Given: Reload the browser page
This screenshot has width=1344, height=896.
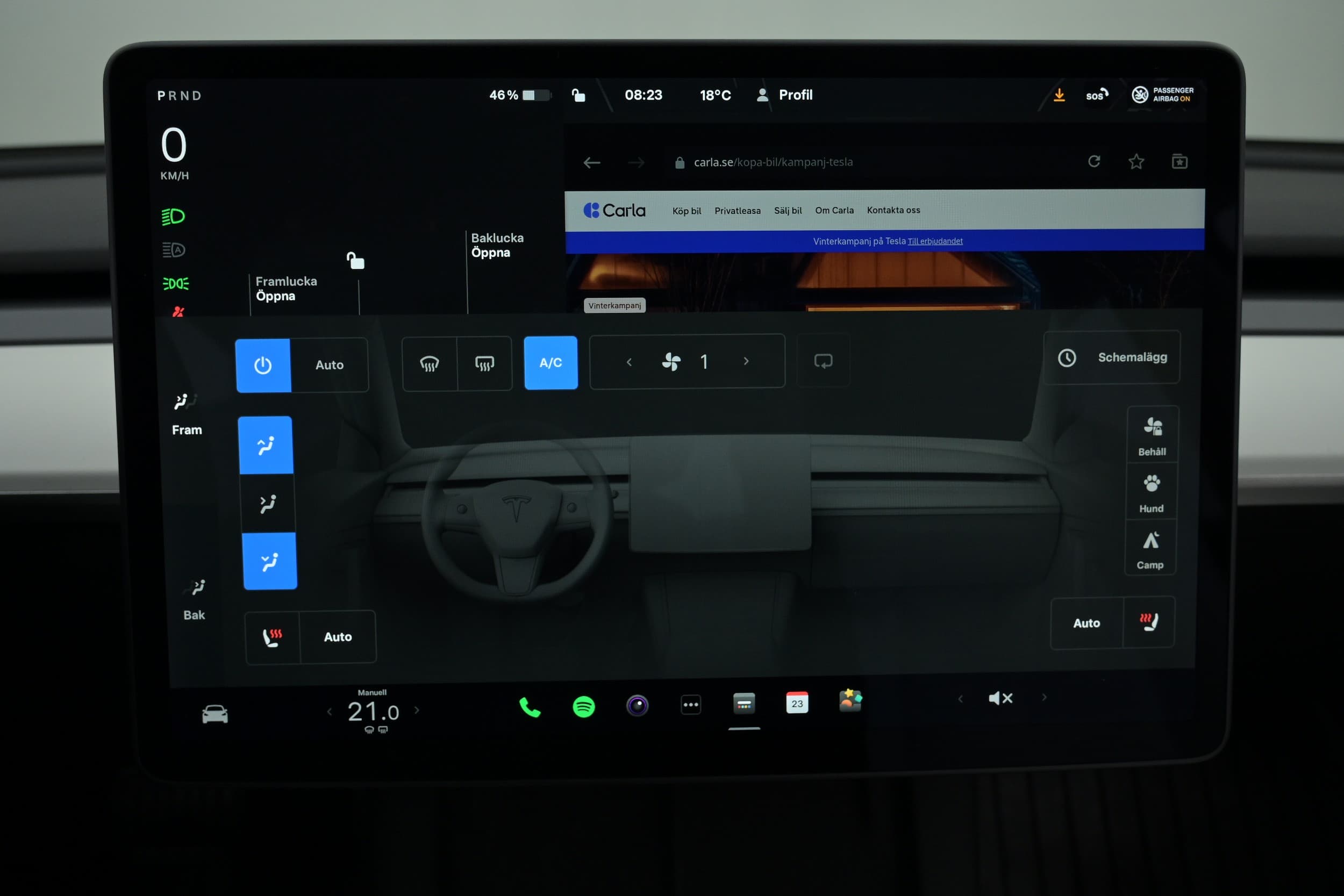Looking at the screenshot, I should pyautogui.click(x=1093, y=162).
